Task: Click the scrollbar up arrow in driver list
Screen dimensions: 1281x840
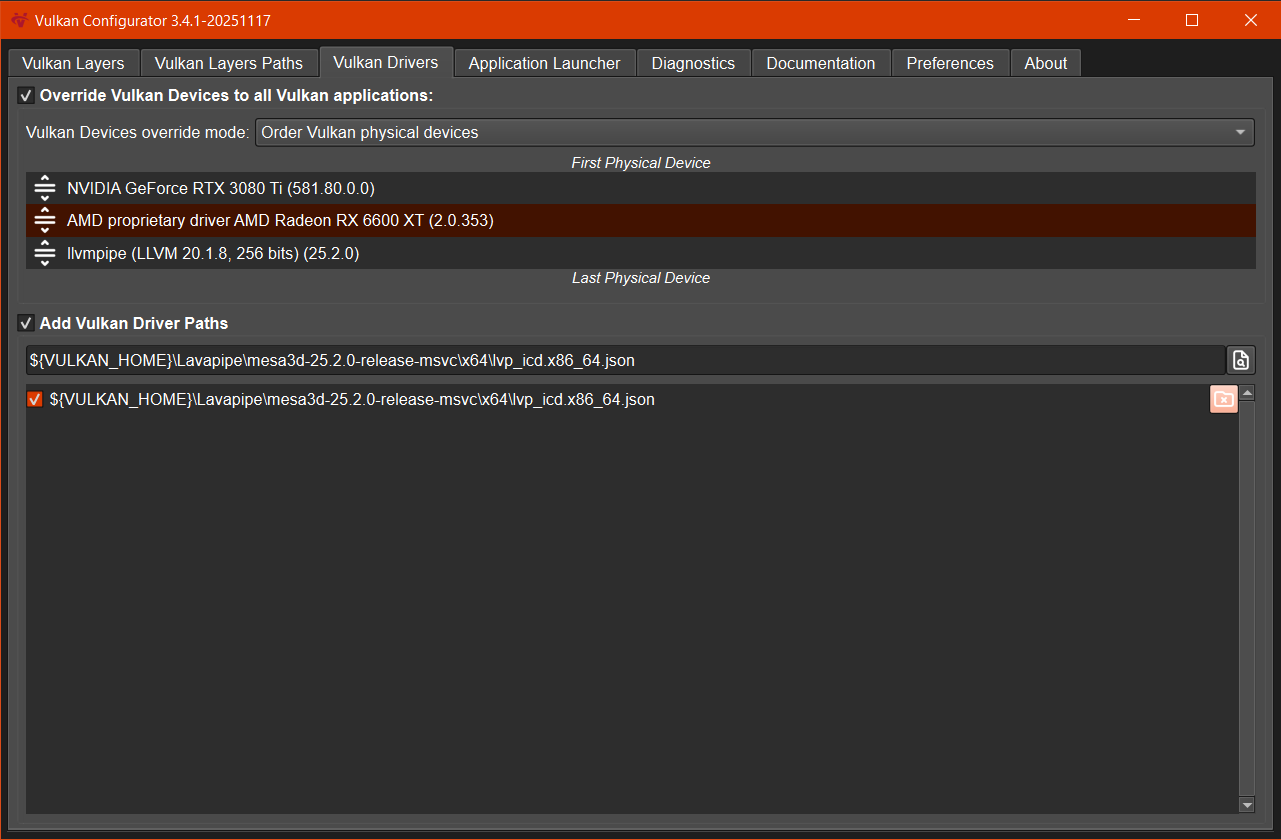Action: [1246, 393]
